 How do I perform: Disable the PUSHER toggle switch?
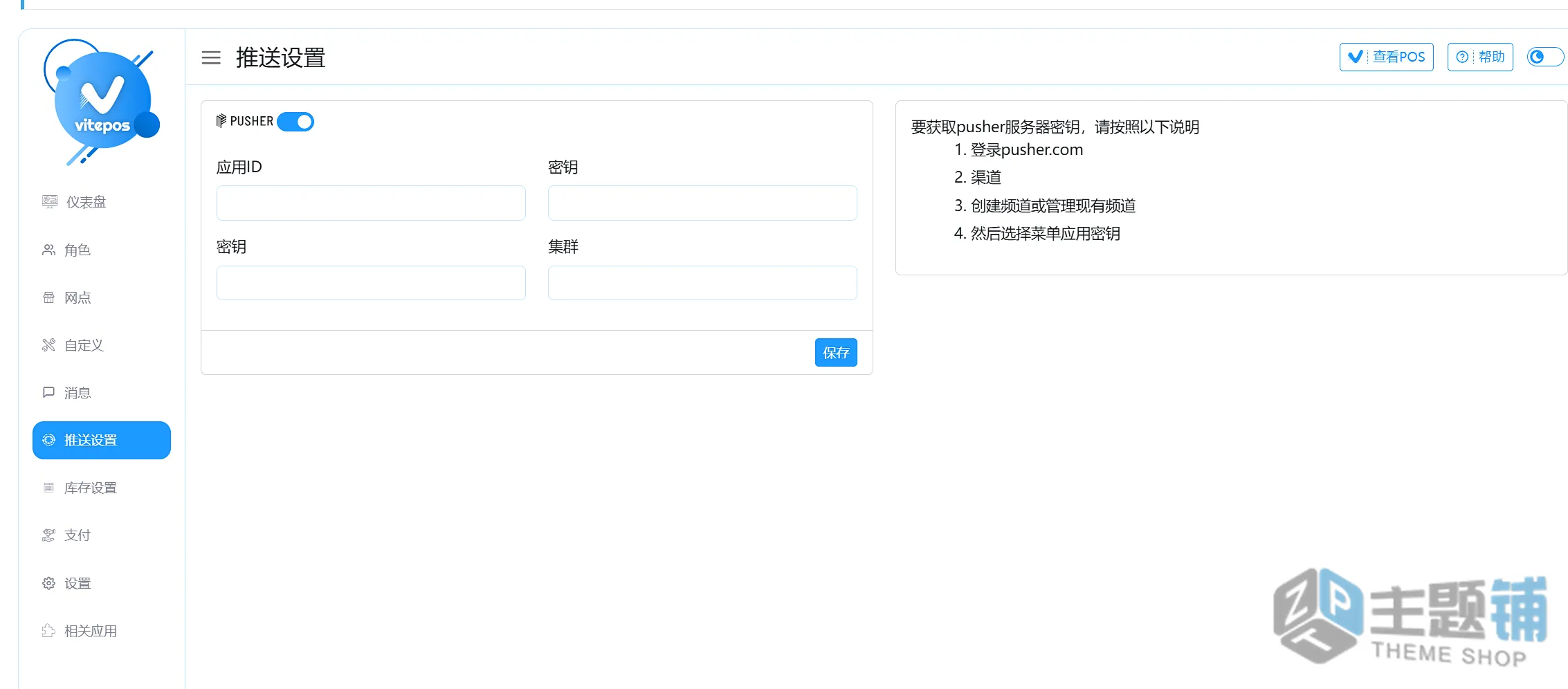pyautogui.click(x=295, y=122)
